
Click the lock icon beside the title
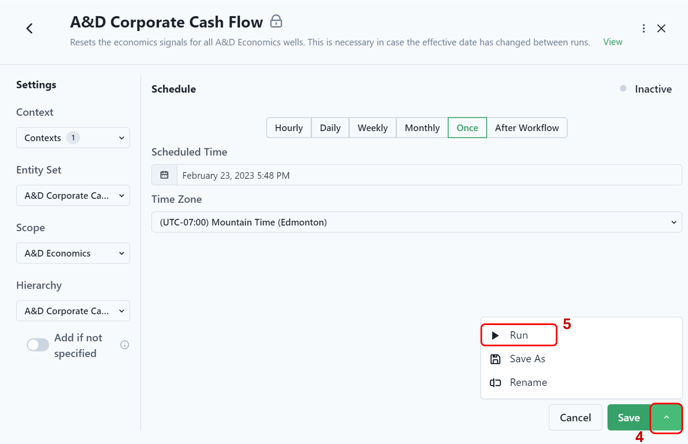pos(276,21)
